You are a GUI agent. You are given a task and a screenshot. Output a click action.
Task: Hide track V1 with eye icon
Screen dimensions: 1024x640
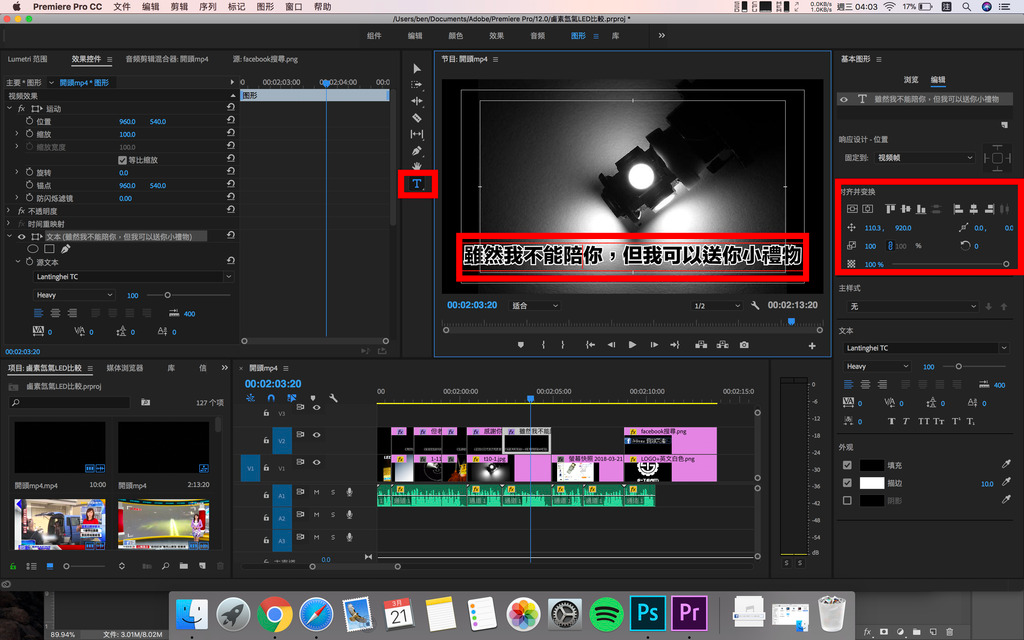coord(317,462)
